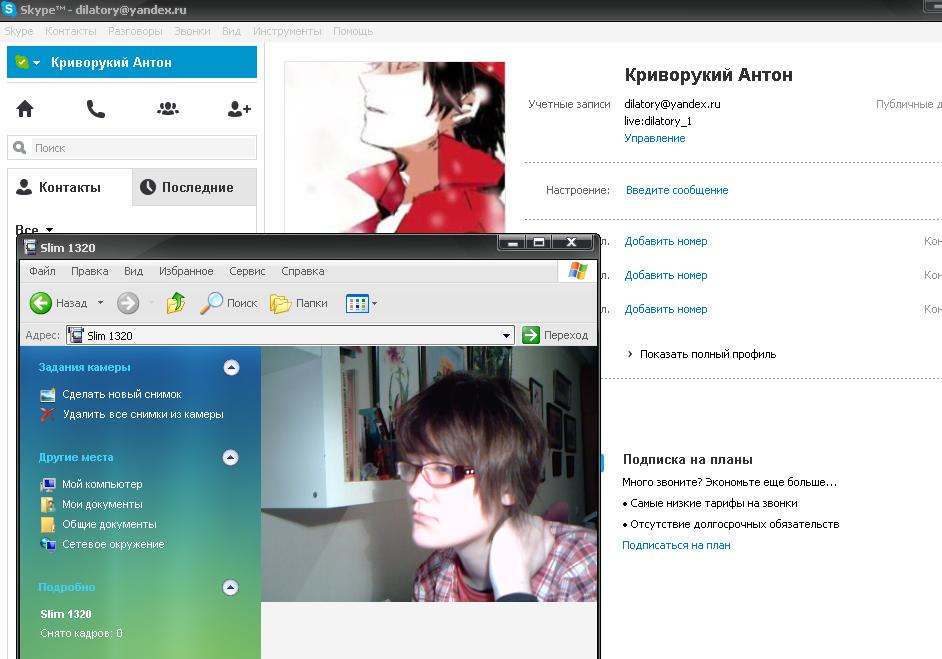Open Мой компьютер link
Image resolution: width=942 pixels, height=659 pixels.
click(x=102, y=484)
